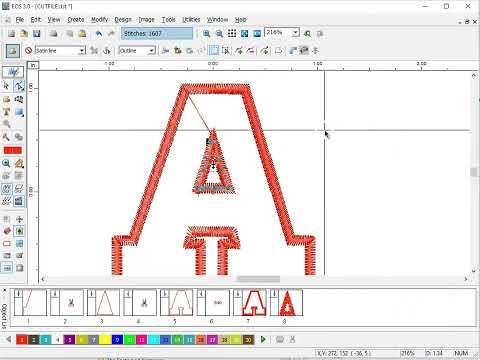This screenshot has width=480, height=360.
Task: Select the Text lettering T tool
Action: (x=6, y=112)
